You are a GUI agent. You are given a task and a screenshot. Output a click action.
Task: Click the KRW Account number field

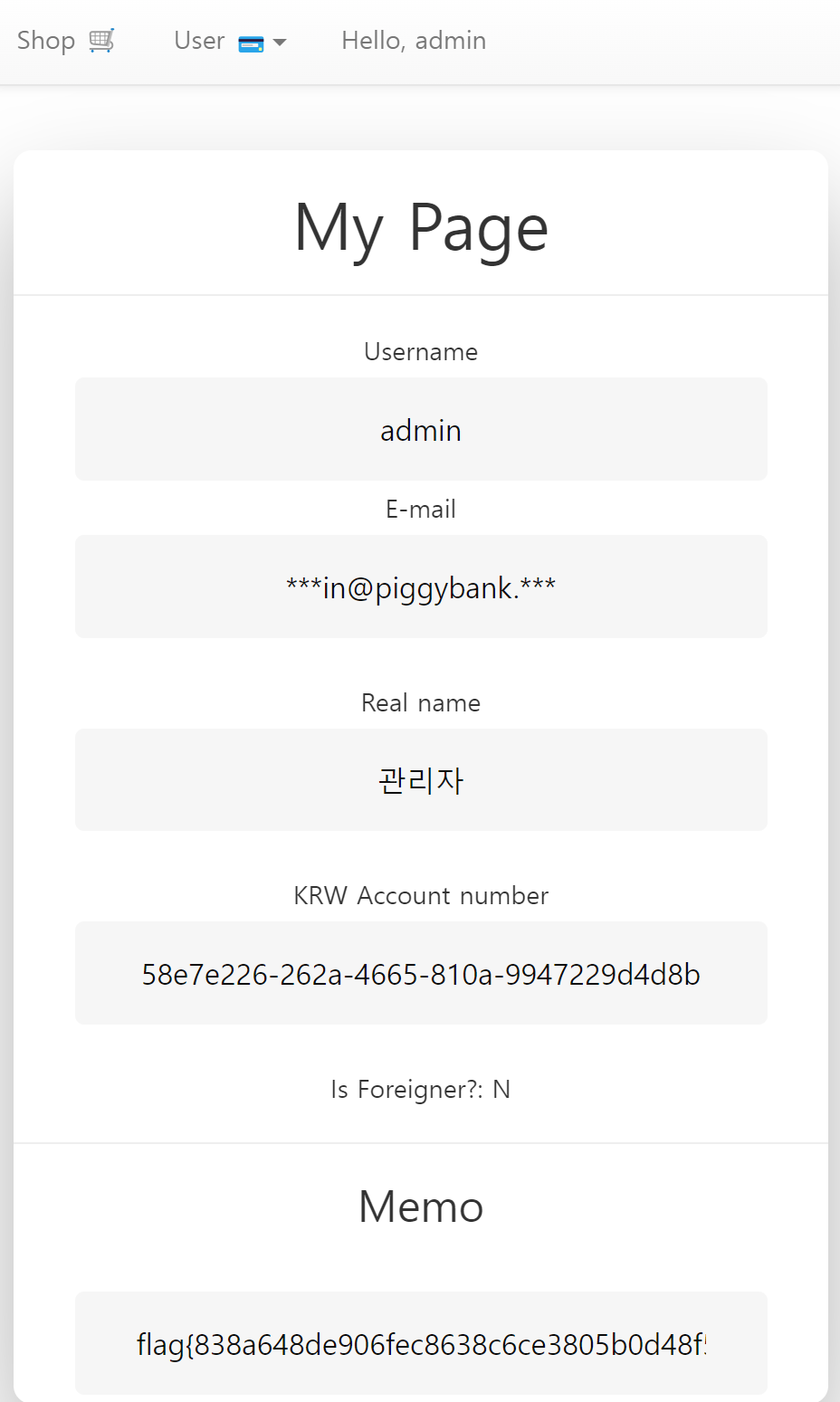[x=420, y=973]
